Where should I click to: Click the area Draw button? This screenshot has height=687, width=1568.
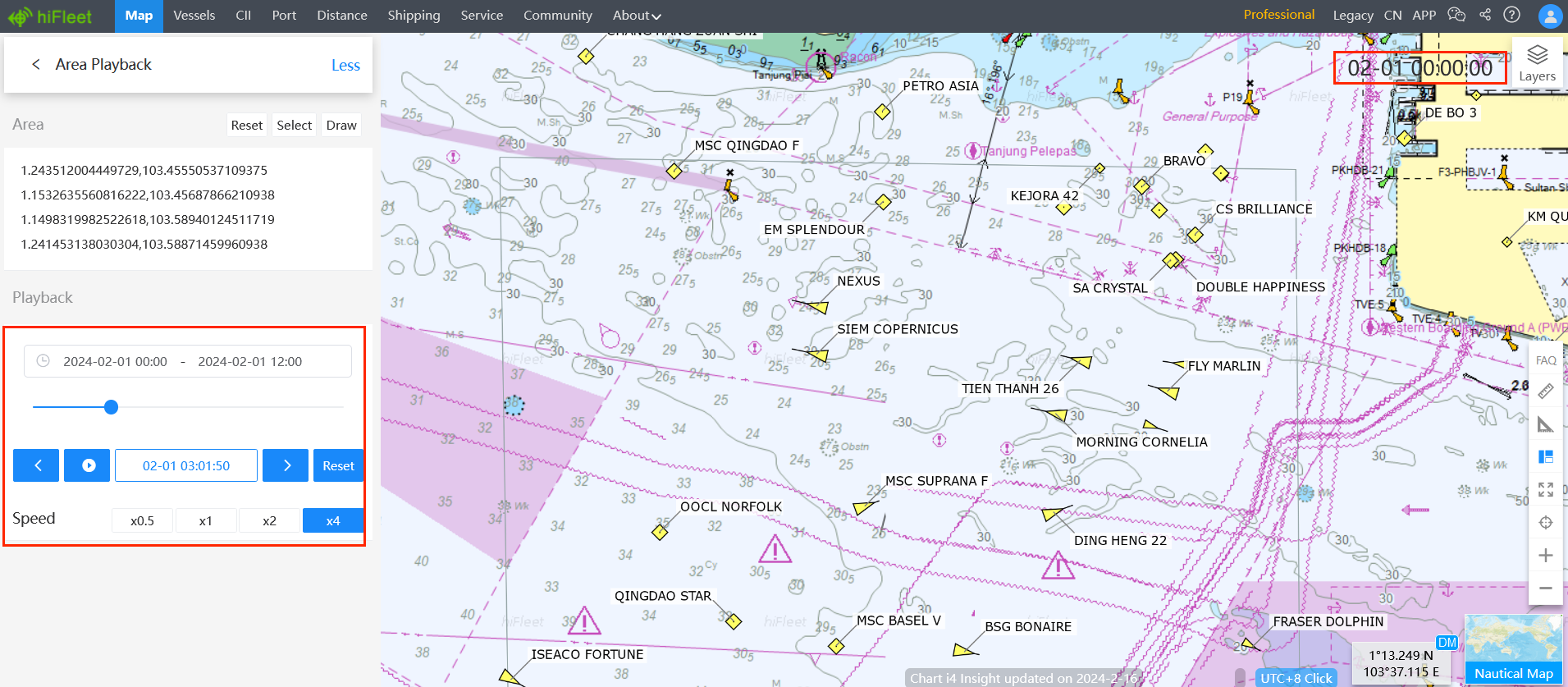click(x=341, y=125)
